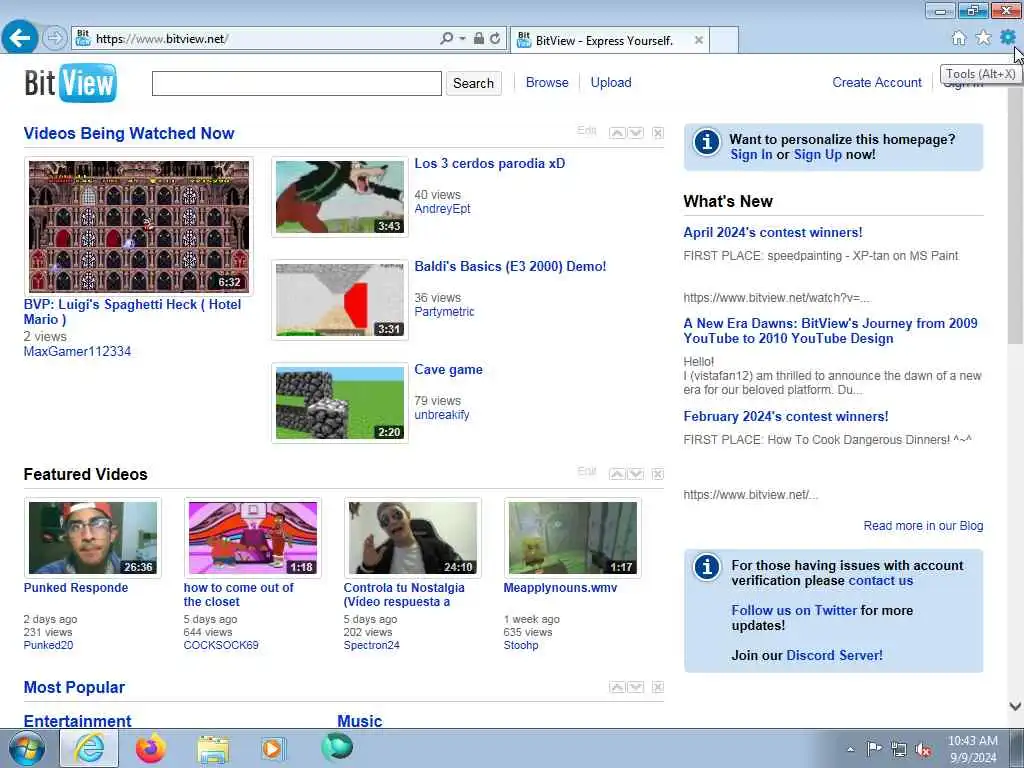This screenshot has height=768, width=1024.
Task: Click the Search button
Action: pyautogui.click(x=473, y=84)
